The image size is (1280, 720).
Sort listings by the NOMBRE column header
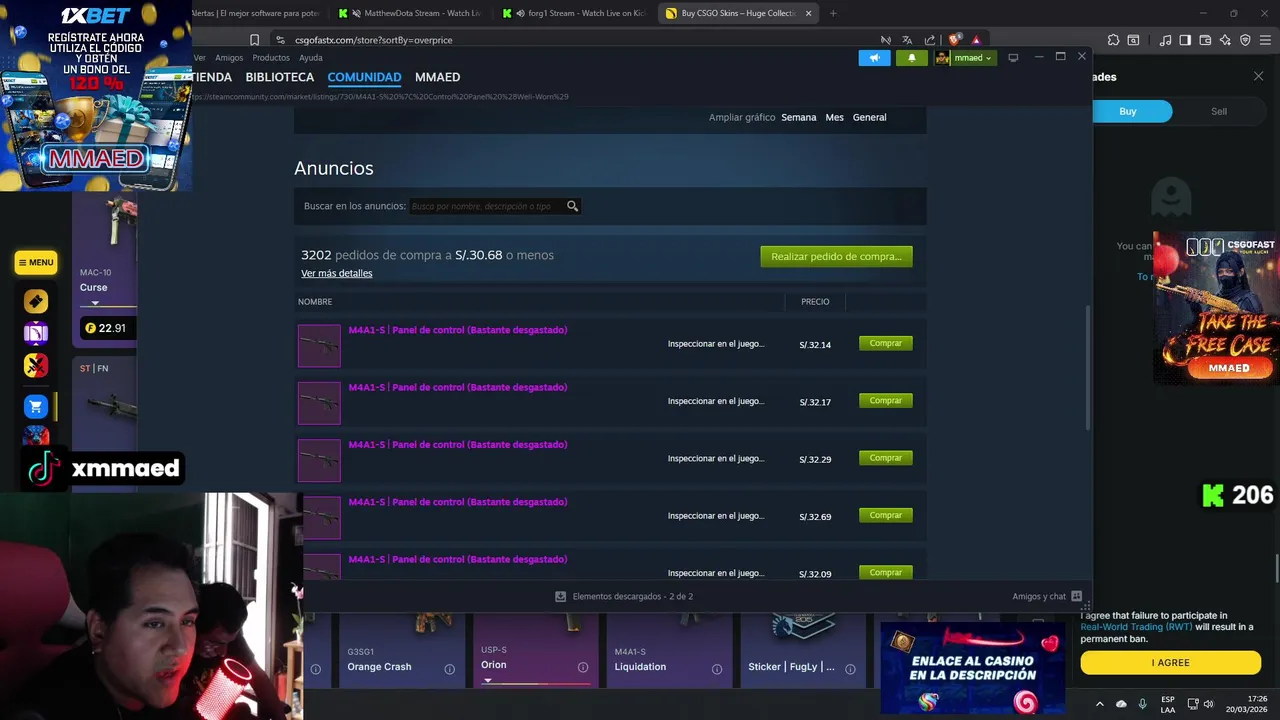coord(315,301)
